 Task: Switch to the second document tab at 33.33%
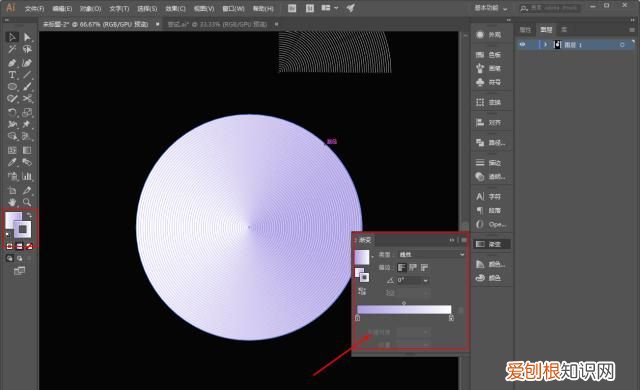click(217, 24)
